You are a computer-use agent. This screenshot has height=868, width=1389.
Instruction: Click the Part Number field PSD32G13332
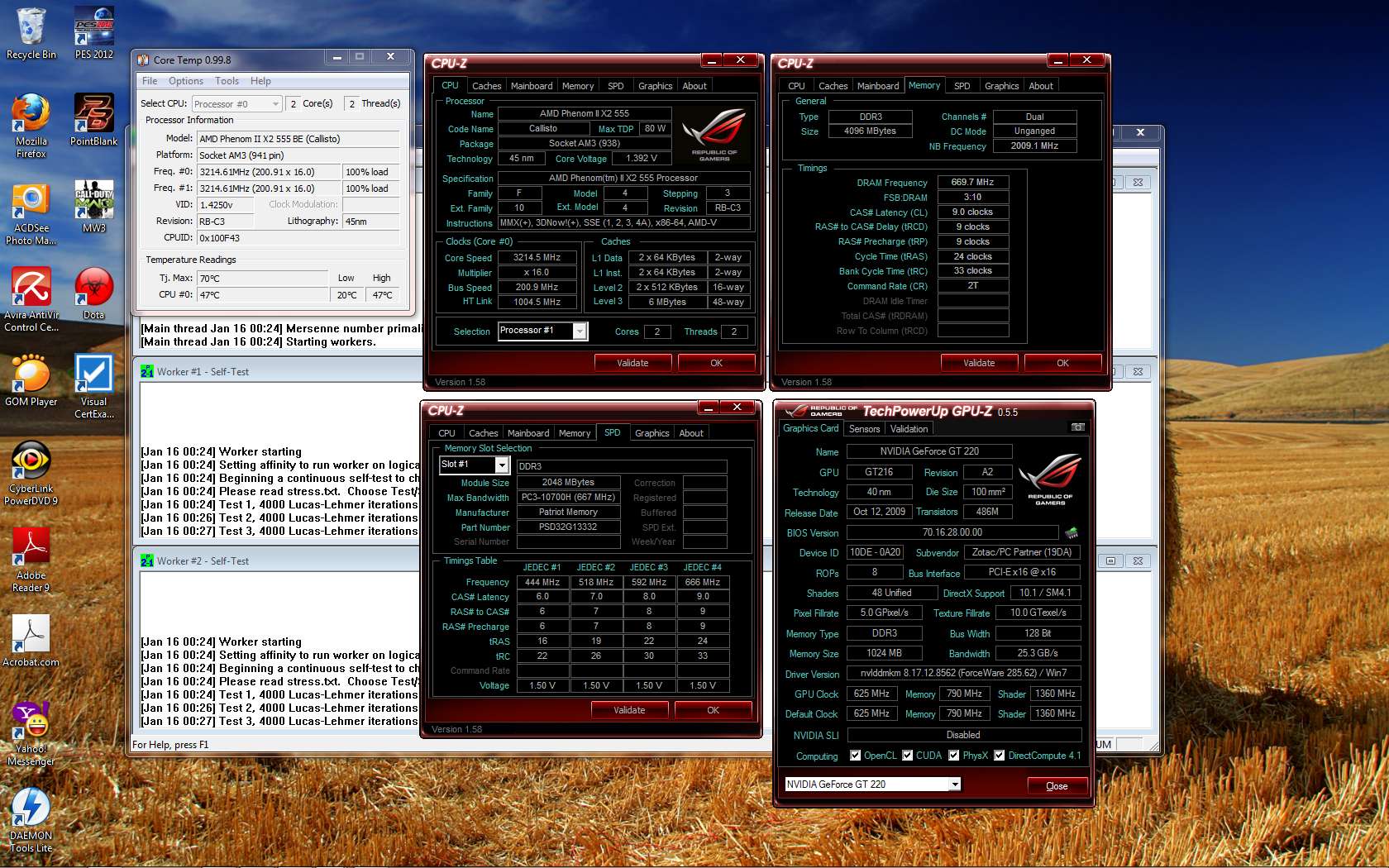[568, 527]
